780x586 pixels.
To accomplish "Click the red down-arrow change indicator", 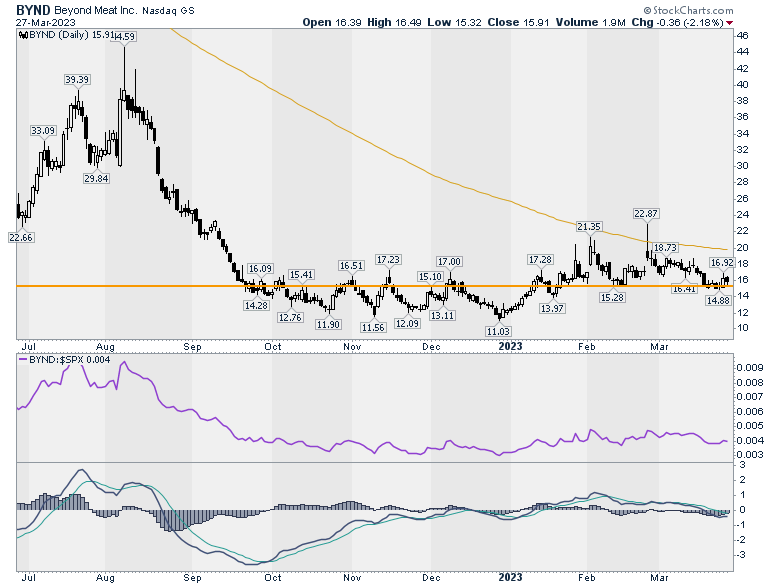I will (730, 23).
